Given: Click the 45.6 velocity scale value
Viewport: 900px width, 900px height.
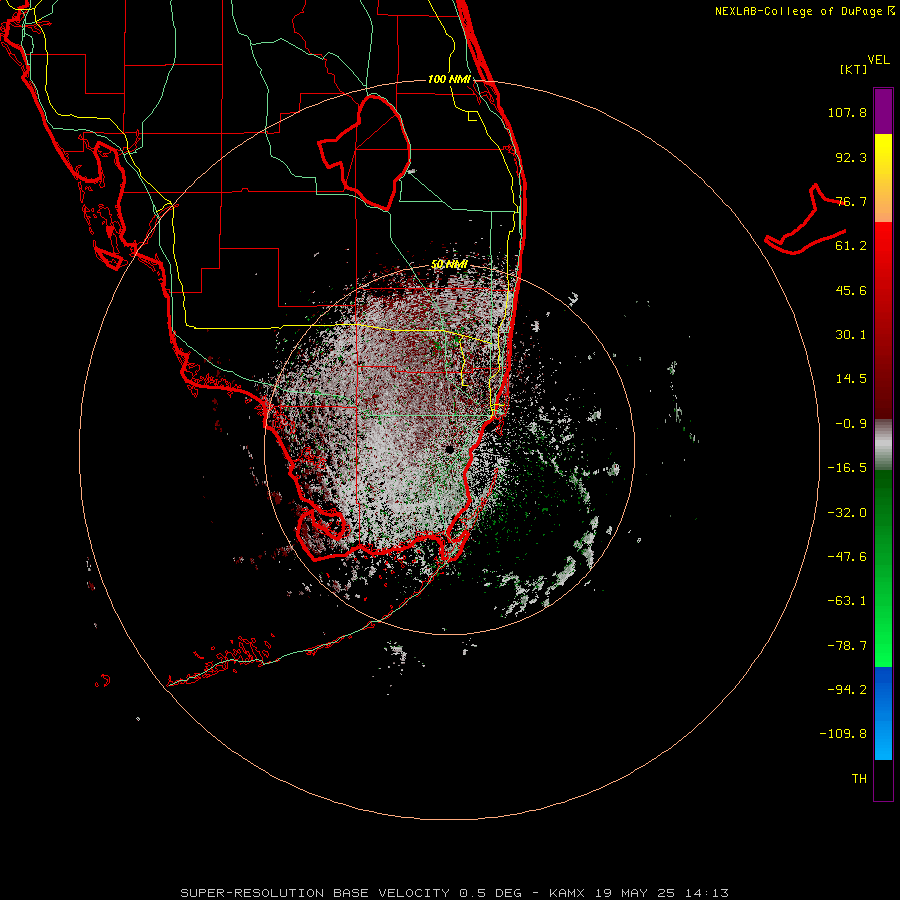Looking at the screenshot, I should point(851,290).
